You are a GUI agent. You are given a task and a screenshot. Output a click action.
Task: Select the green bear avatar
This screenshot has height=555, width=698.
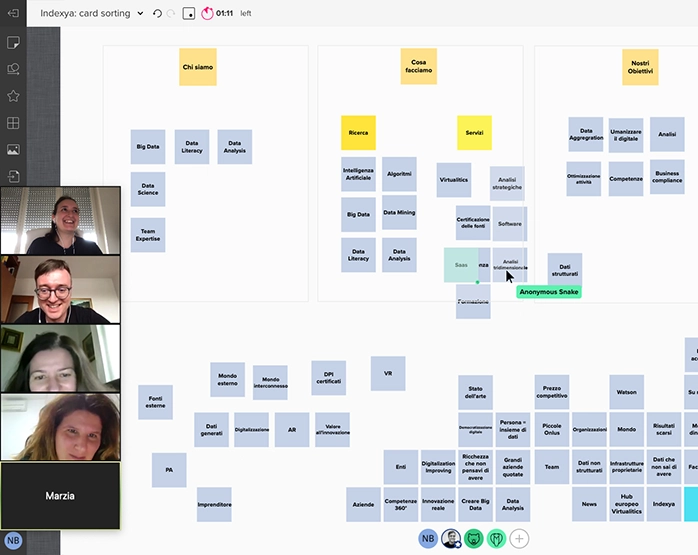(x=474, y=538)
